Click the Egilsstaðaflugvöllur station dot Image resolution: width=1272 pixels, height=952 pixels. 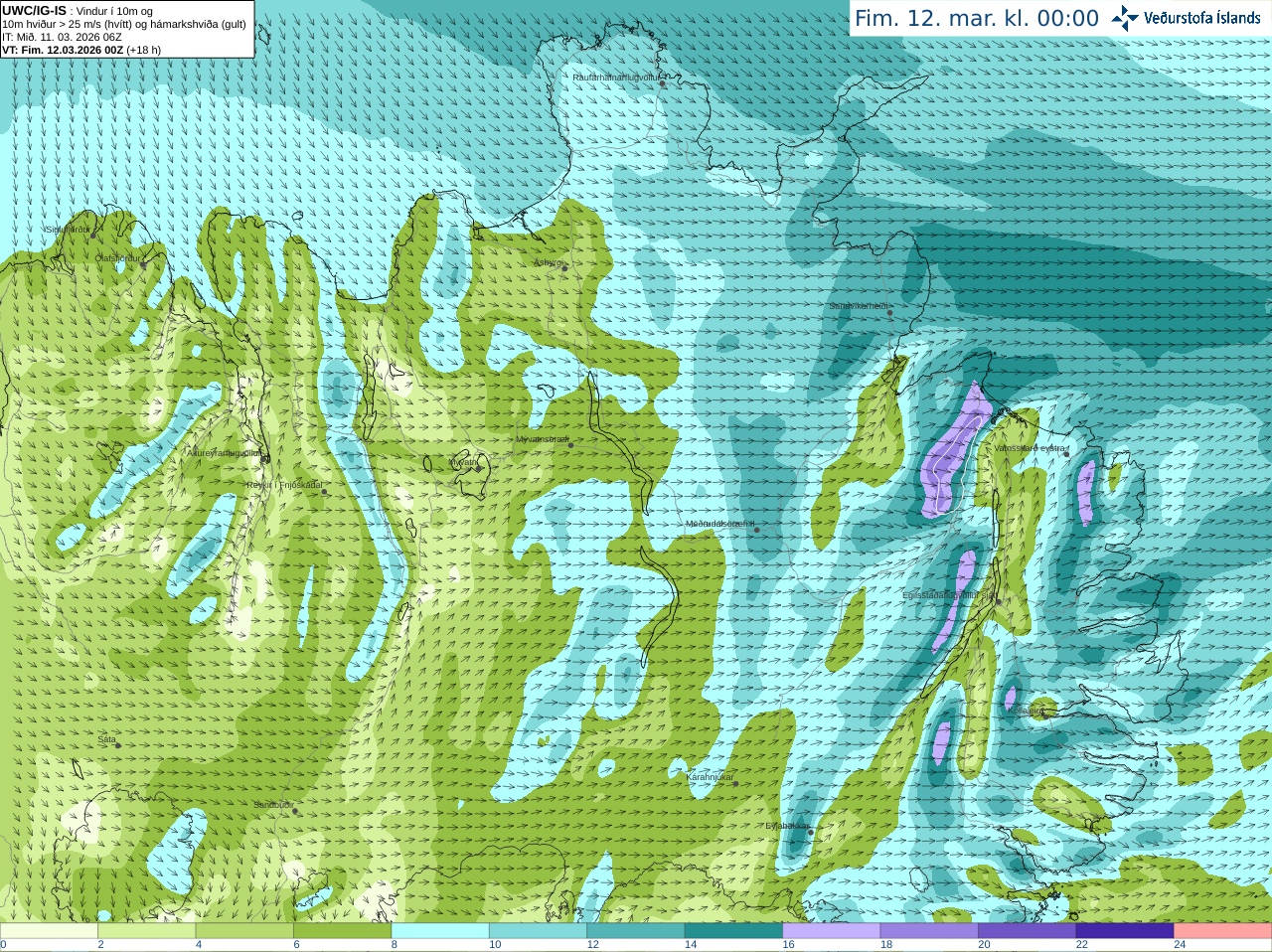(999, 601)
